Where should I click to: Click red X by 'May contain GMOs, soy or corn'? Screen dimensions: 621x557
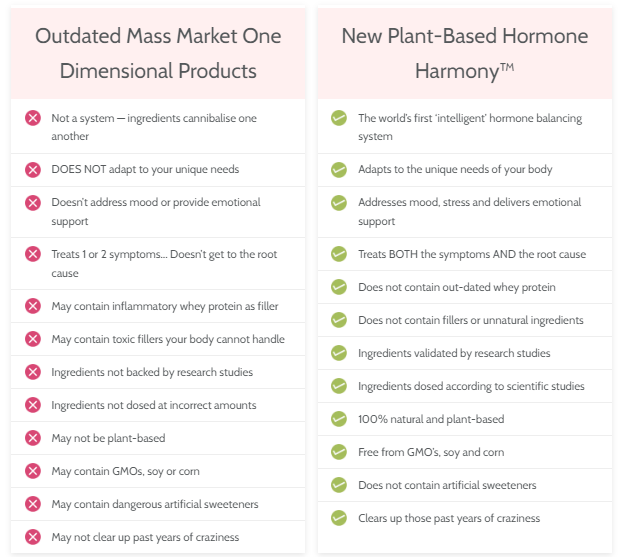point(33,471)
